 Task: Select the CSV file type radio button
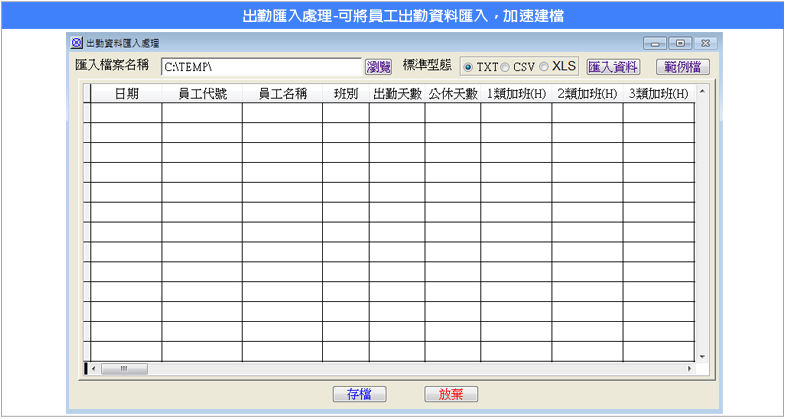click(505, 67)
